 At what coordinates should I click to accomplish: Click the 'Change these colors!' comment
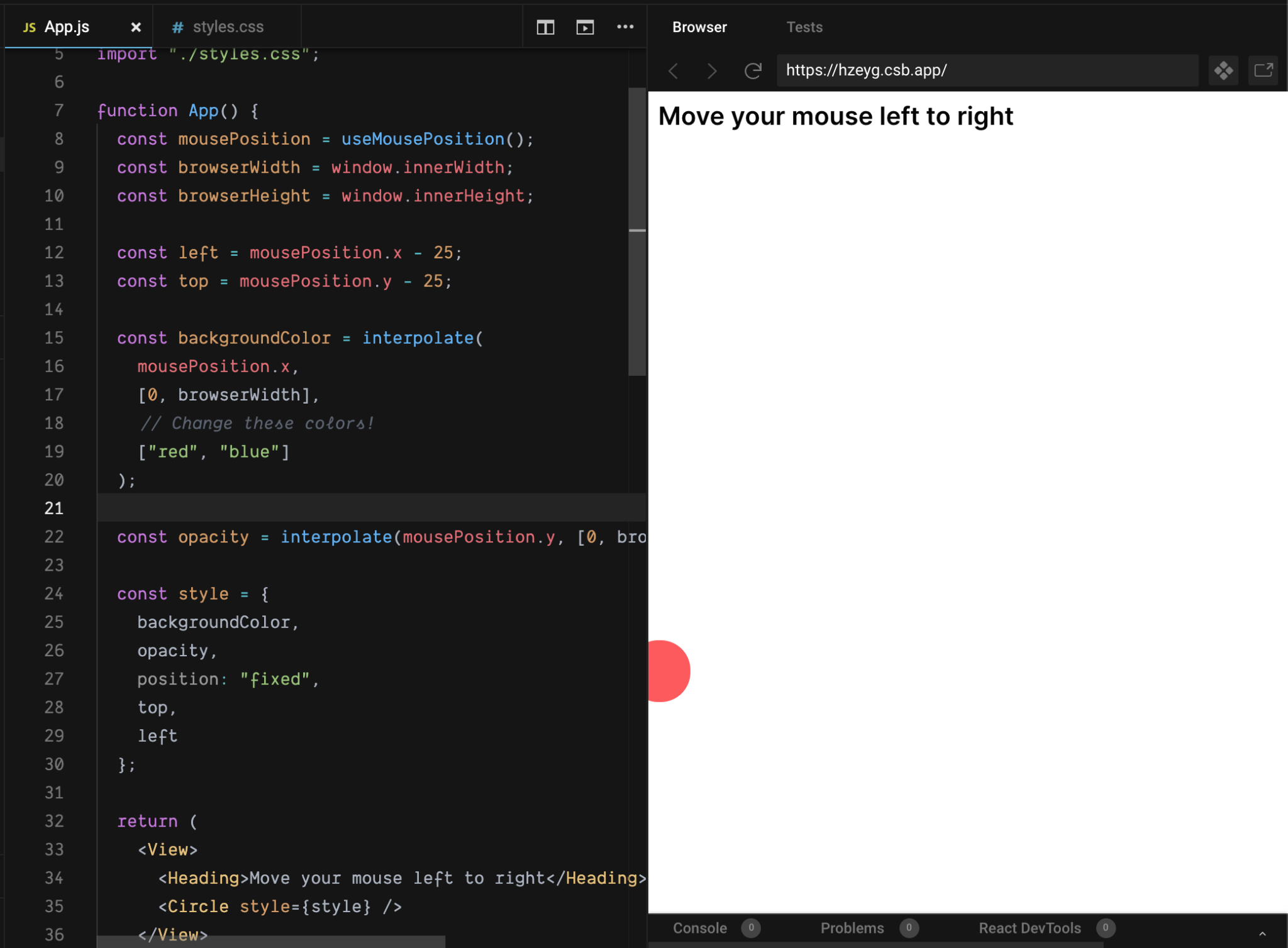tap(258, 423)
